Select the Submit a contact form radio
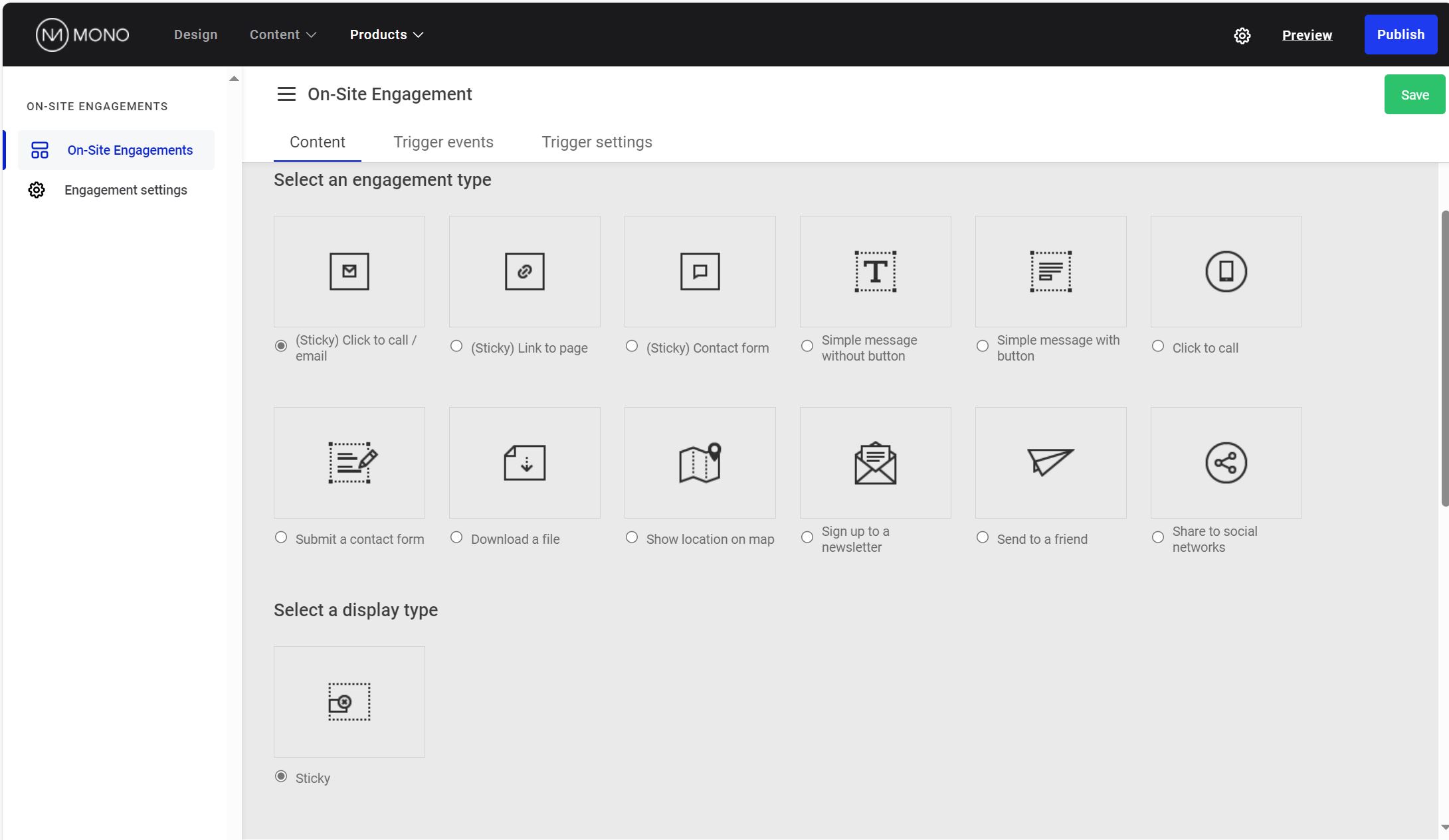This screenshot has width=1449, height=840. [281, 537]
